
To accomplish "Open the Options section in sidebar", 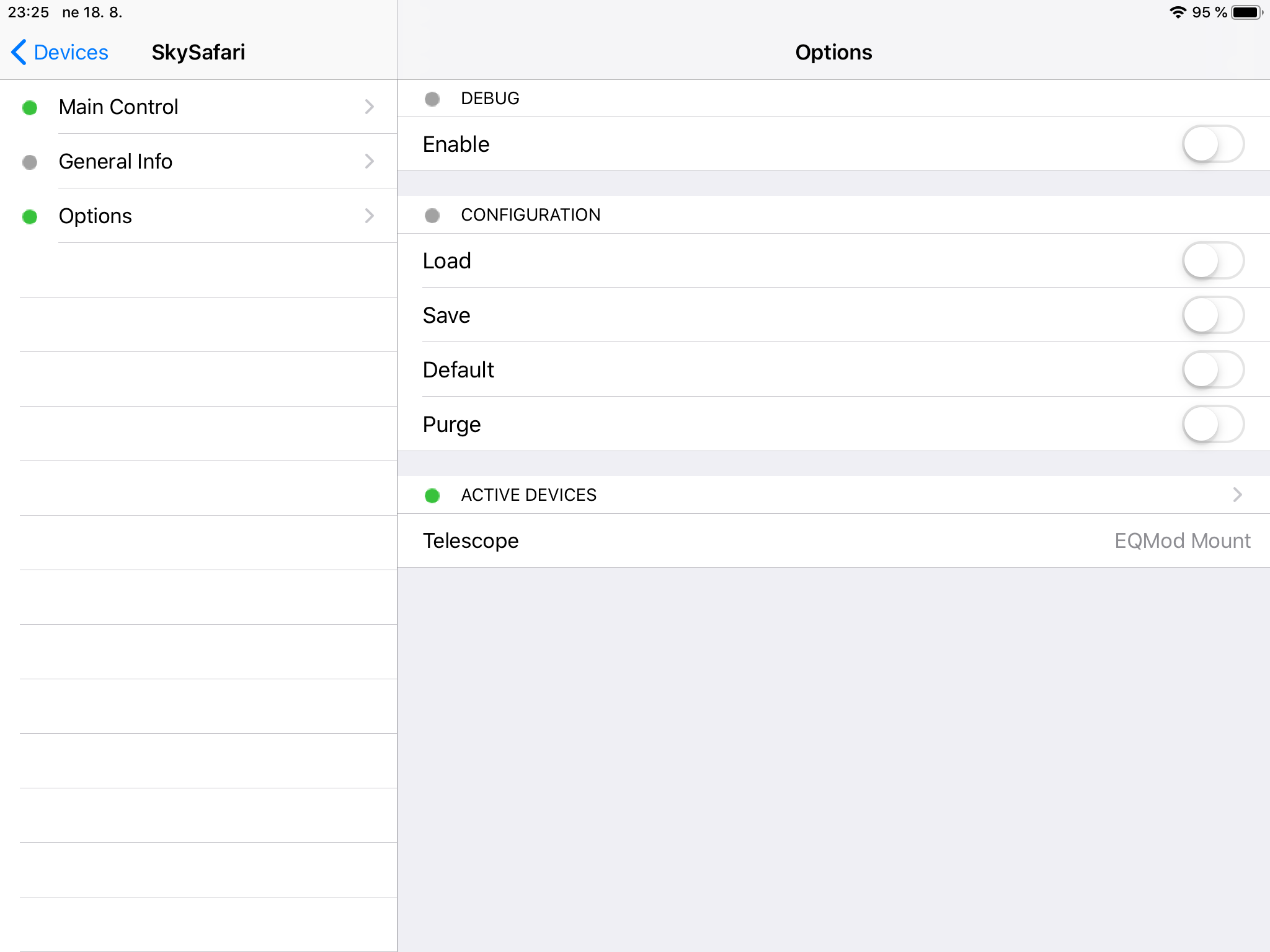I will click(198, 216).
